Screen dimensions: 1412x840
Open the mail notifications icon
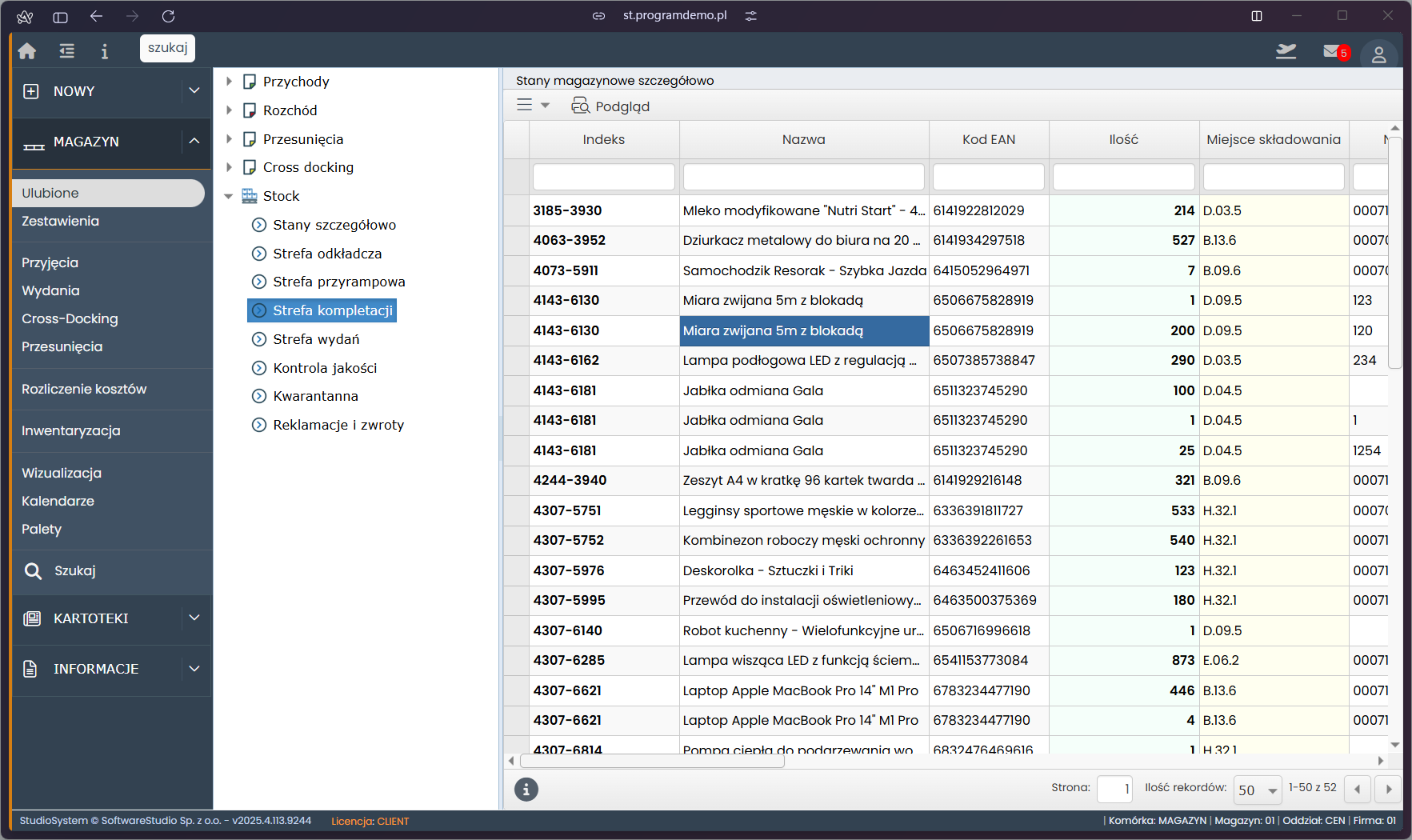(1333, 52)
